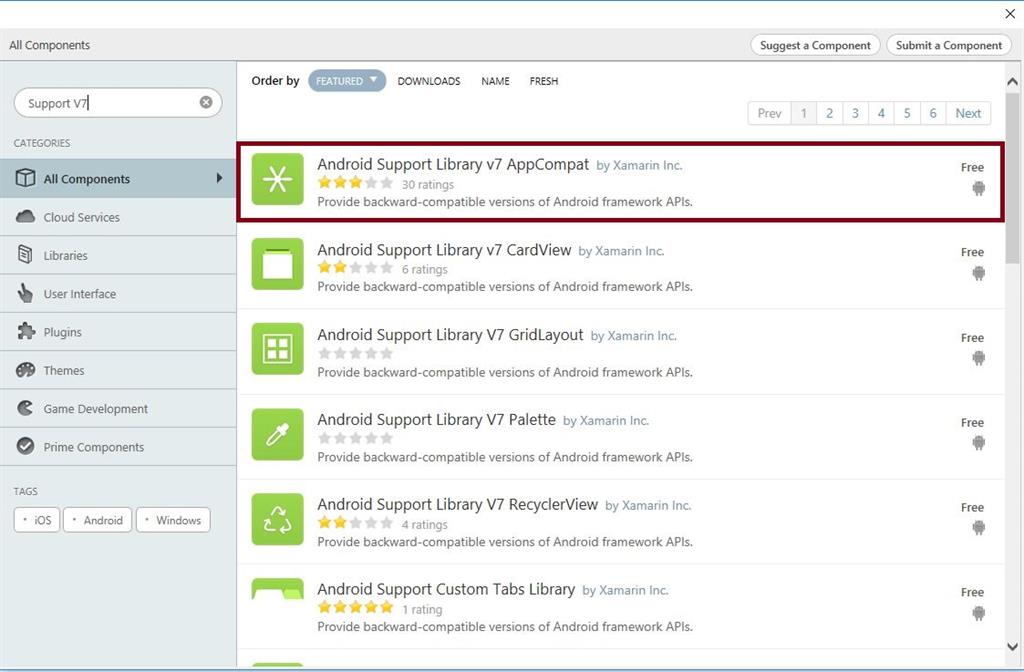Open Android Support Library V7 Palette title
Screen dimensions: 1024x672
point(436,420)
